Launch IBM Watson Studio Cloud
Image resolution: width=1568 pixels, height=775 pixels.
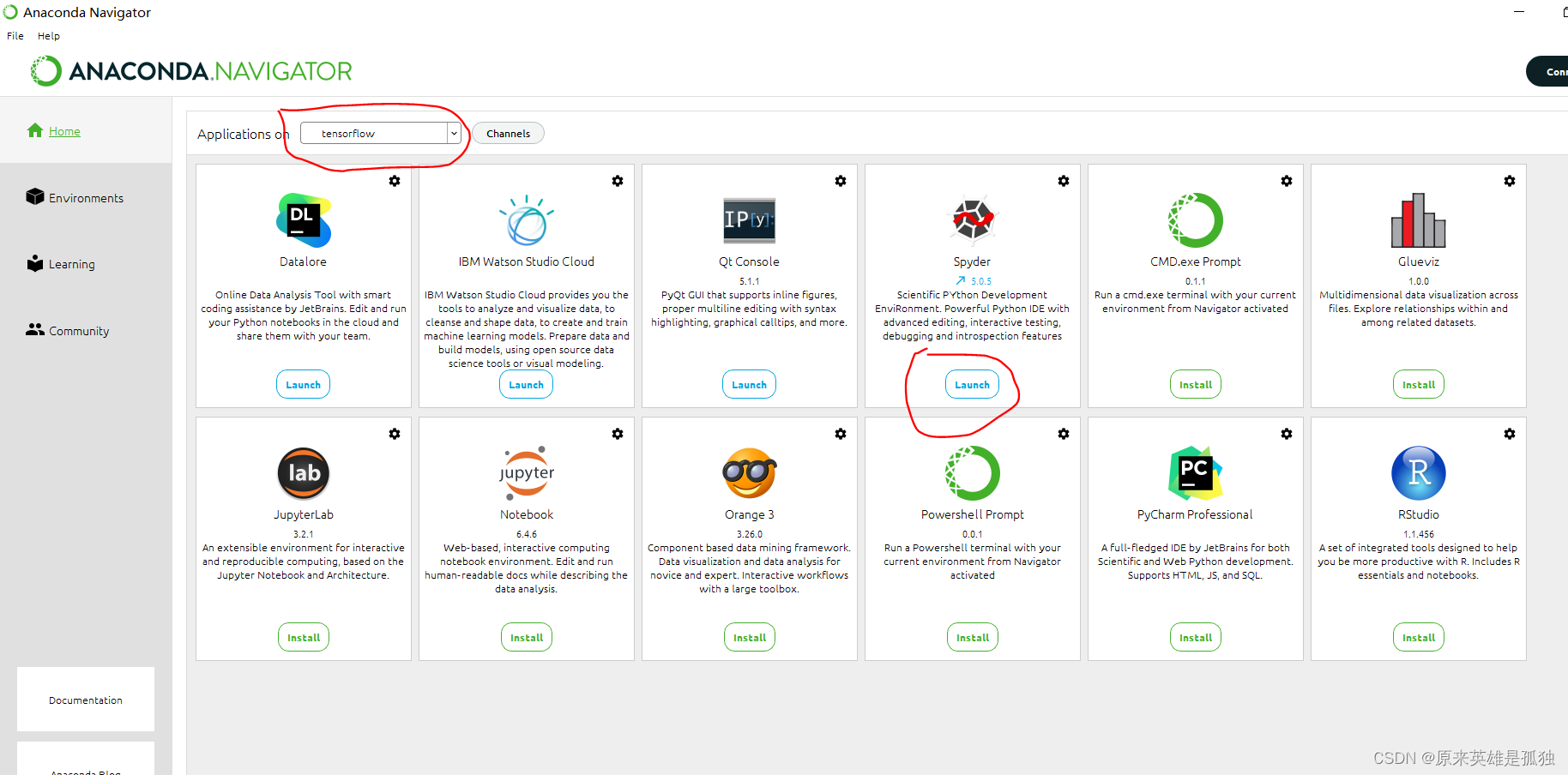tap(526, 384)
